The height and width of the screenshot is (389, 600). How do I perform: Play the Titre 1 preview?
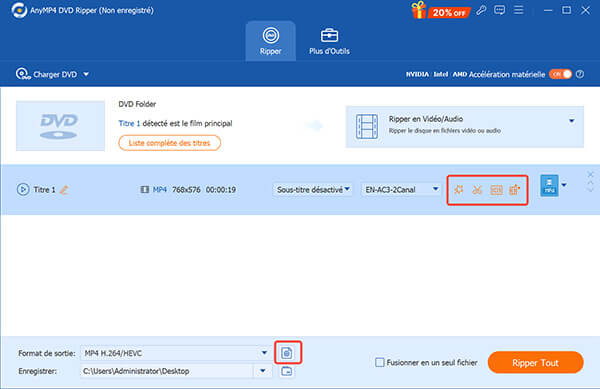(x=23, y=189)
